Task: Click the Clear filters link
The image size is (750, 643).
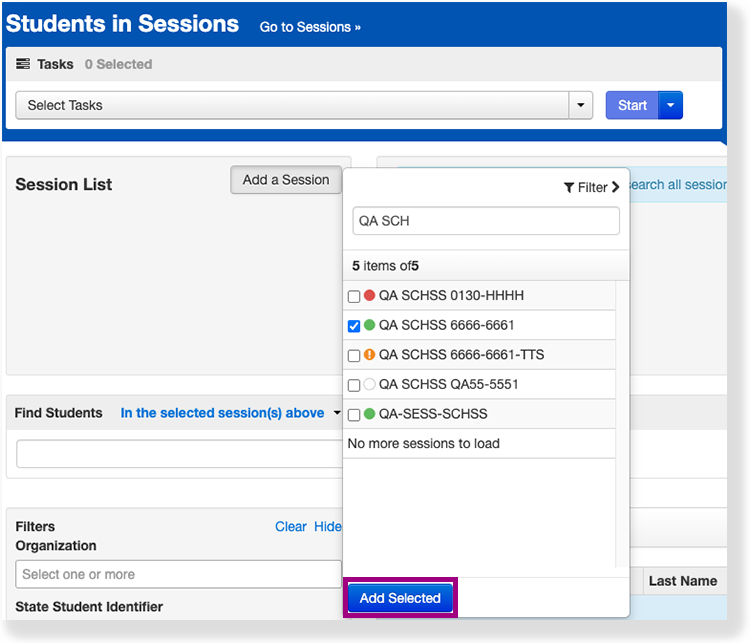Action: point(290,527)
